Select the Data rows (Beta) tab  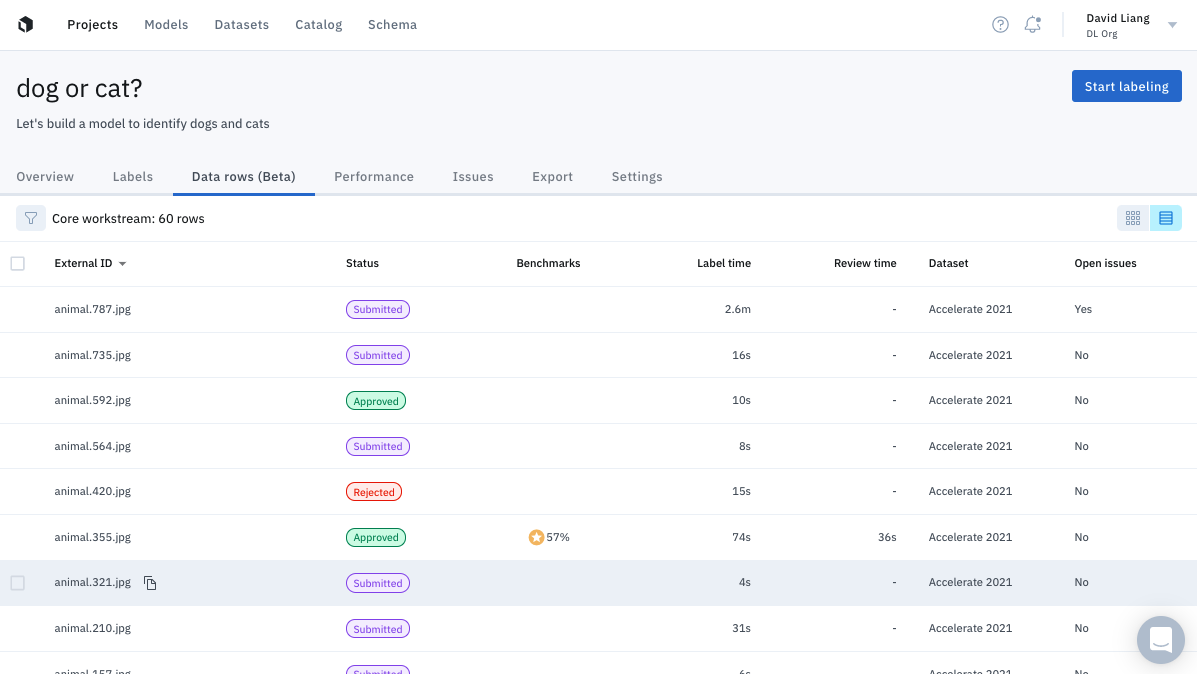tap(244, 176)
